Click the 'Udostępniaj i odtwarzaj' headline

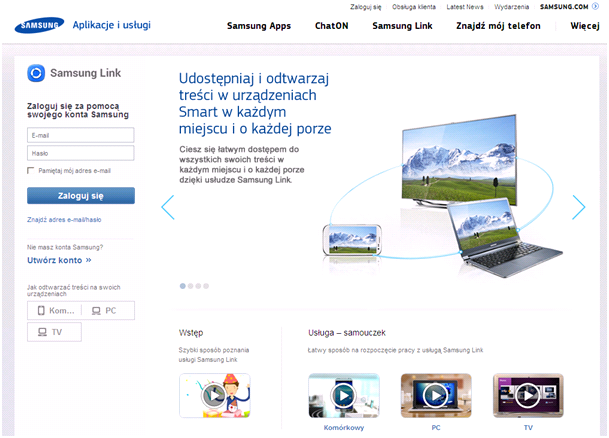pos(255,103)
